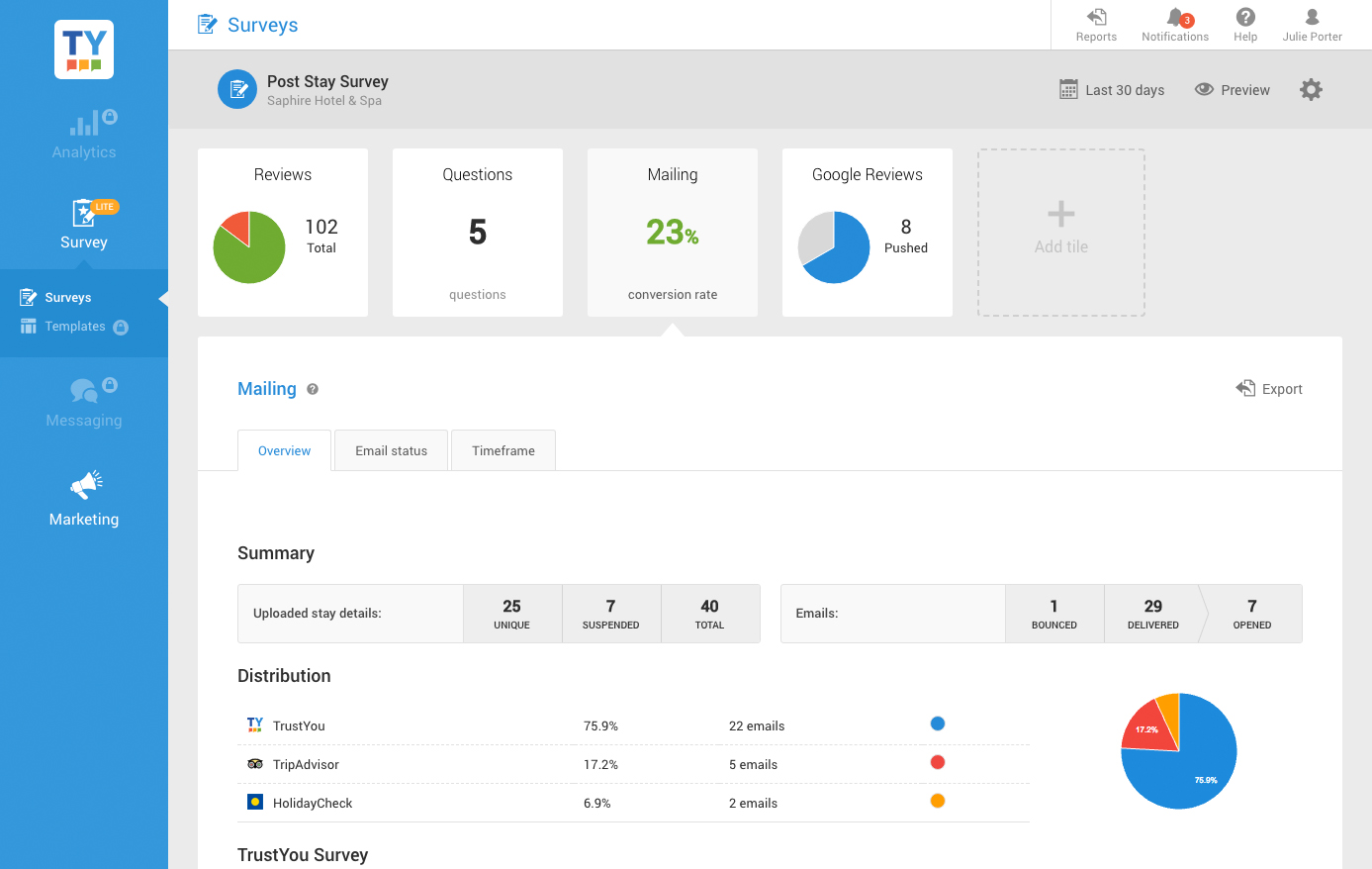Open the Reports icon in header
1372x869 pixels.
pos(1096,18)
